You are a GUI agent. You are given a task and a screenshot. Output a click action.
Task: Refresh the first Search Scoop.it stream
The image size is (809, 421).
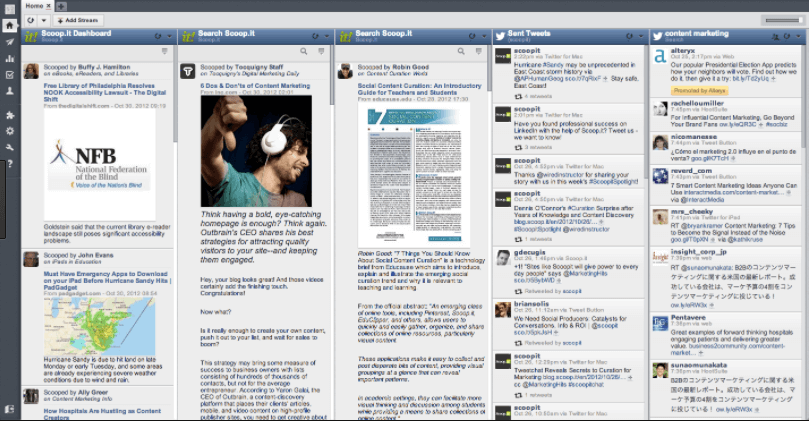click(315, 36)
